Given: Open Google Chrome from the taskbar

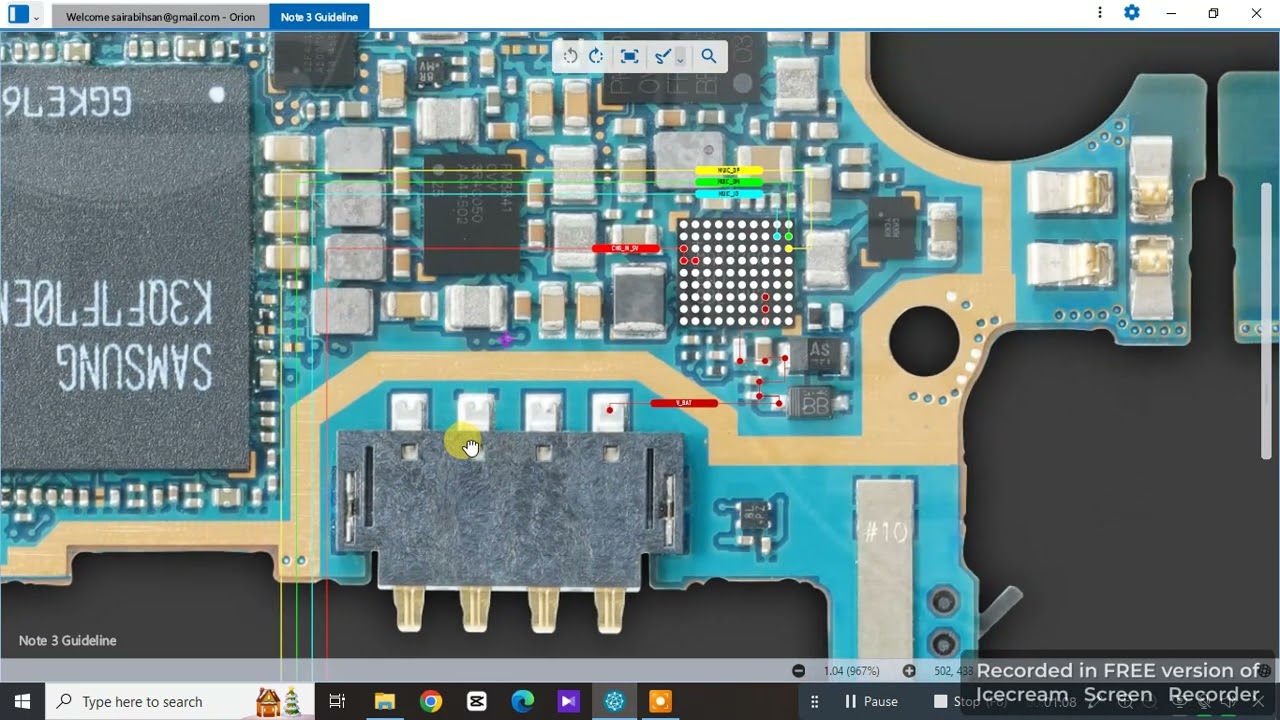Looking at the screenshot, I should (431, 701).
